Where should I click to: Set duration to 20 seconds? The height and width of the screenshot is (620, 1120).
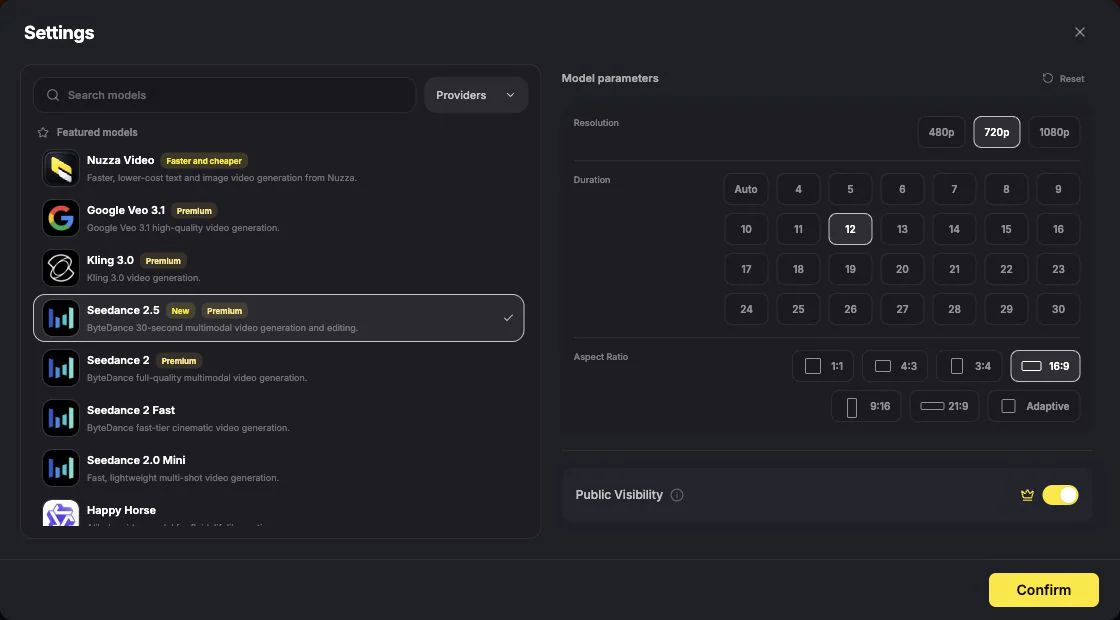click(x=902, y=269)
